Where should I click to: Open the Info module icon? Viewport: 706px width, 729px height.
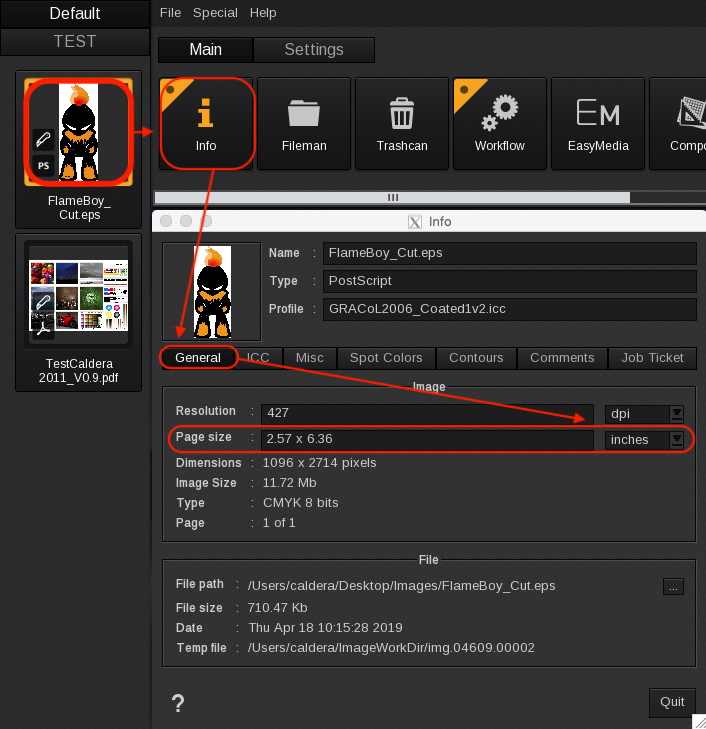coord(205,125)
